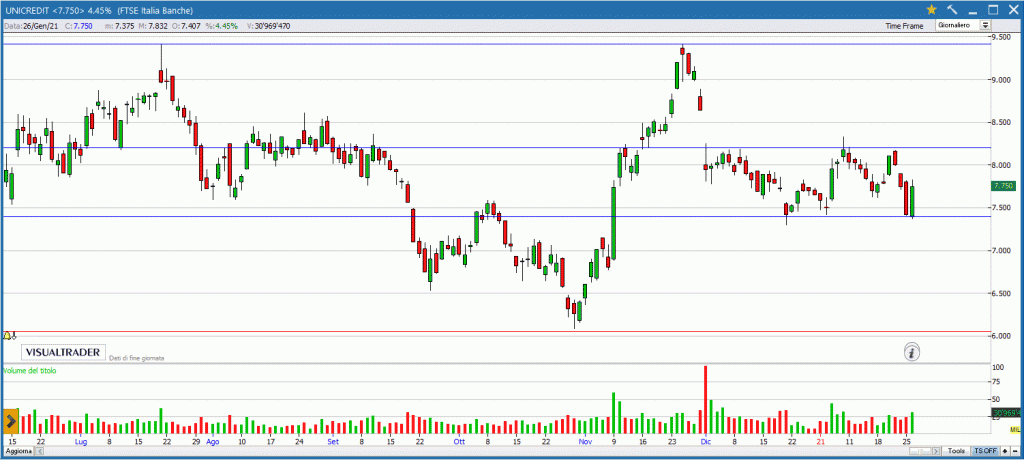Zoom in with the plus button
This screenshot has height=460, width=1024.
coord(1005,451)
